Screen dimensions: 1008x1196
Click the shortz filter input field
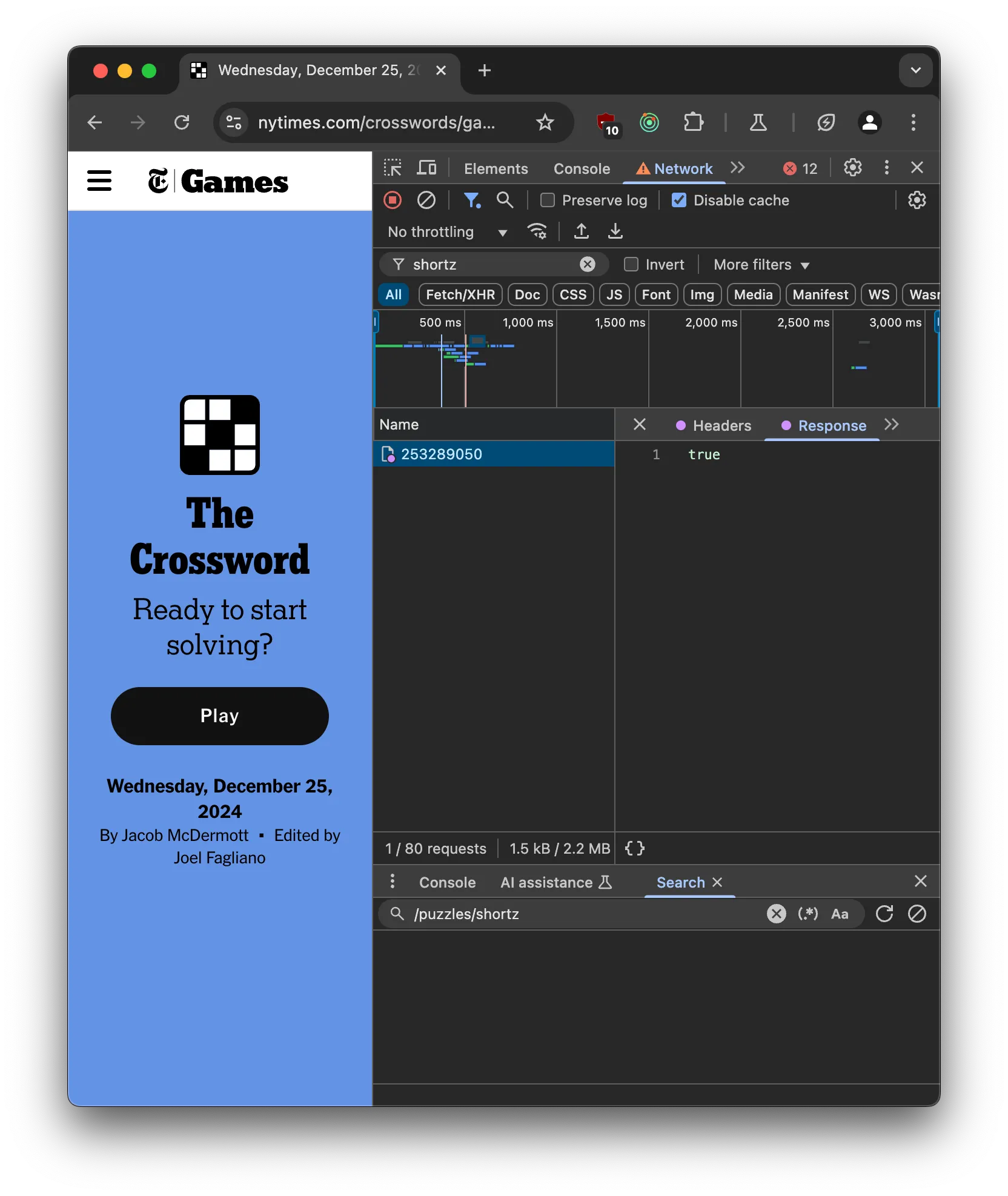(494, 264)
